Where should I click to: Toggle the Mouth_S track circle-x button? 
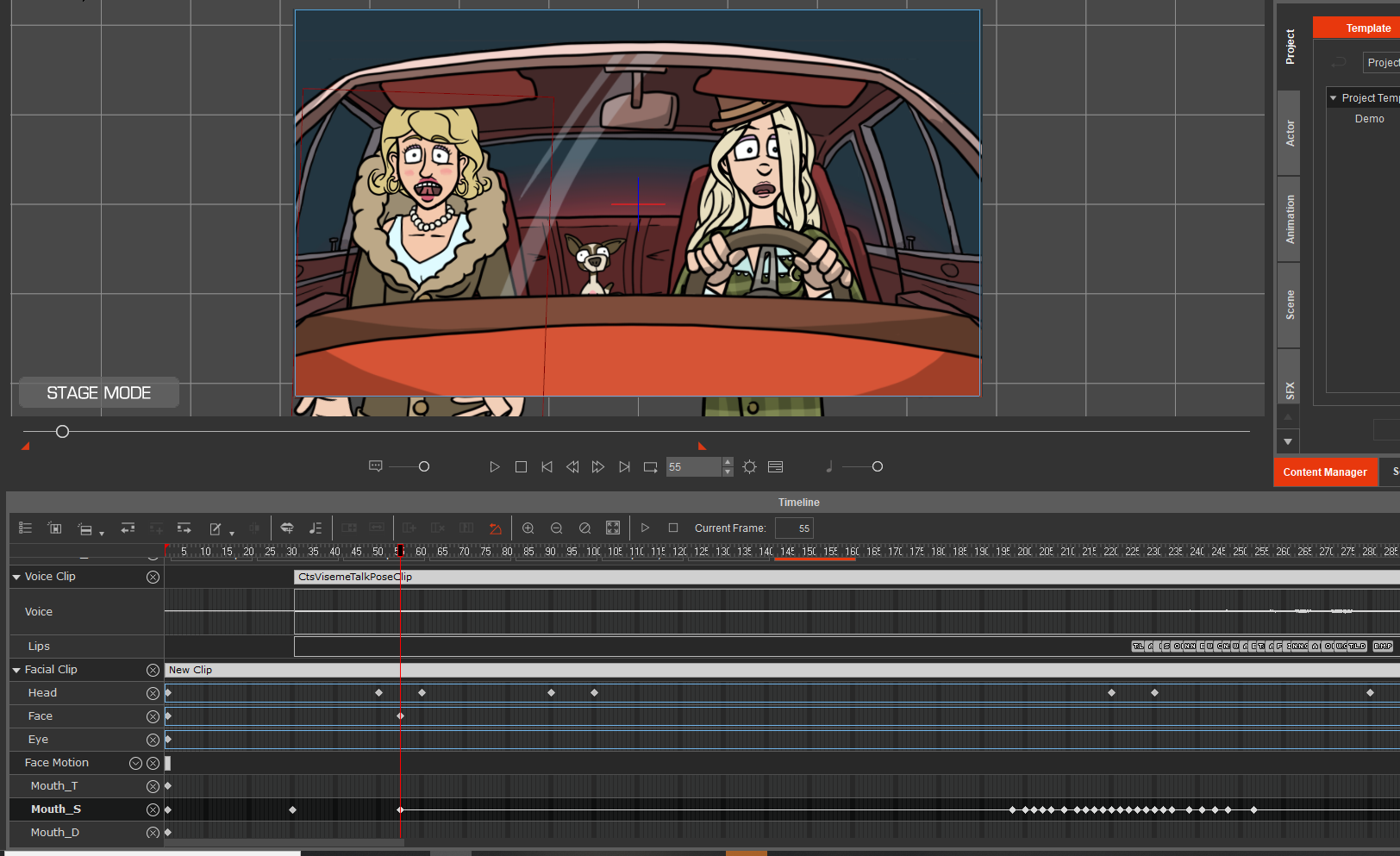click(x=153, y=809)
